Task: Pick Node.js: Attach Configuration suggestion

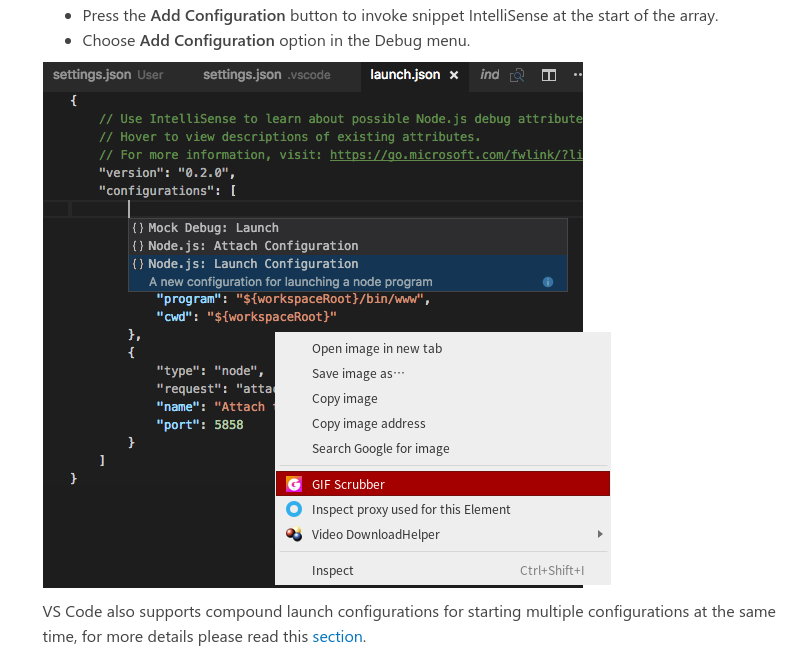Action: 348,246
